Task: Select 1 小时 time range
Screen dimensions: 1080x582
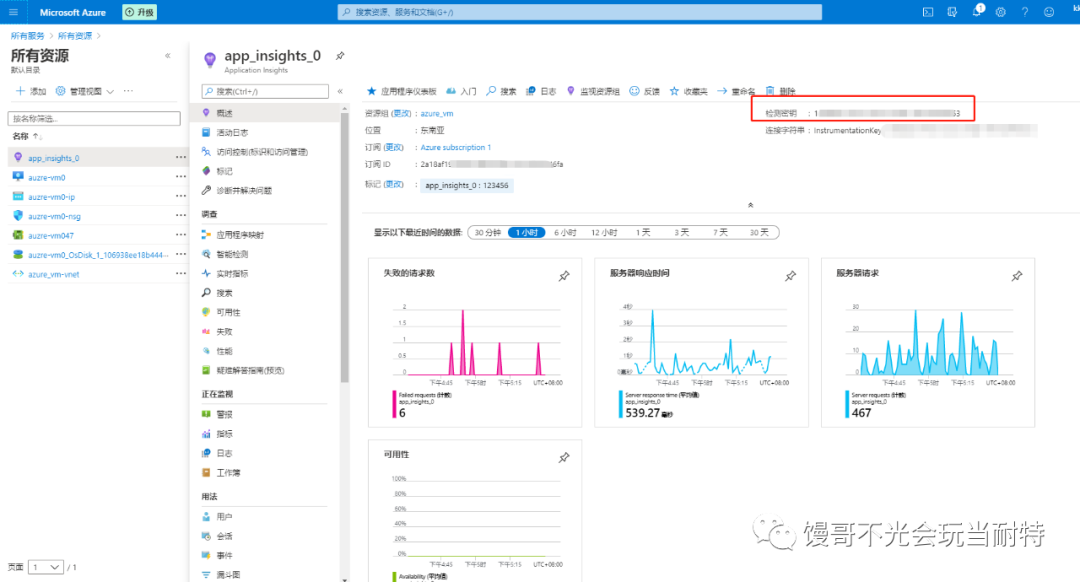Action: (x=526, y=233)
